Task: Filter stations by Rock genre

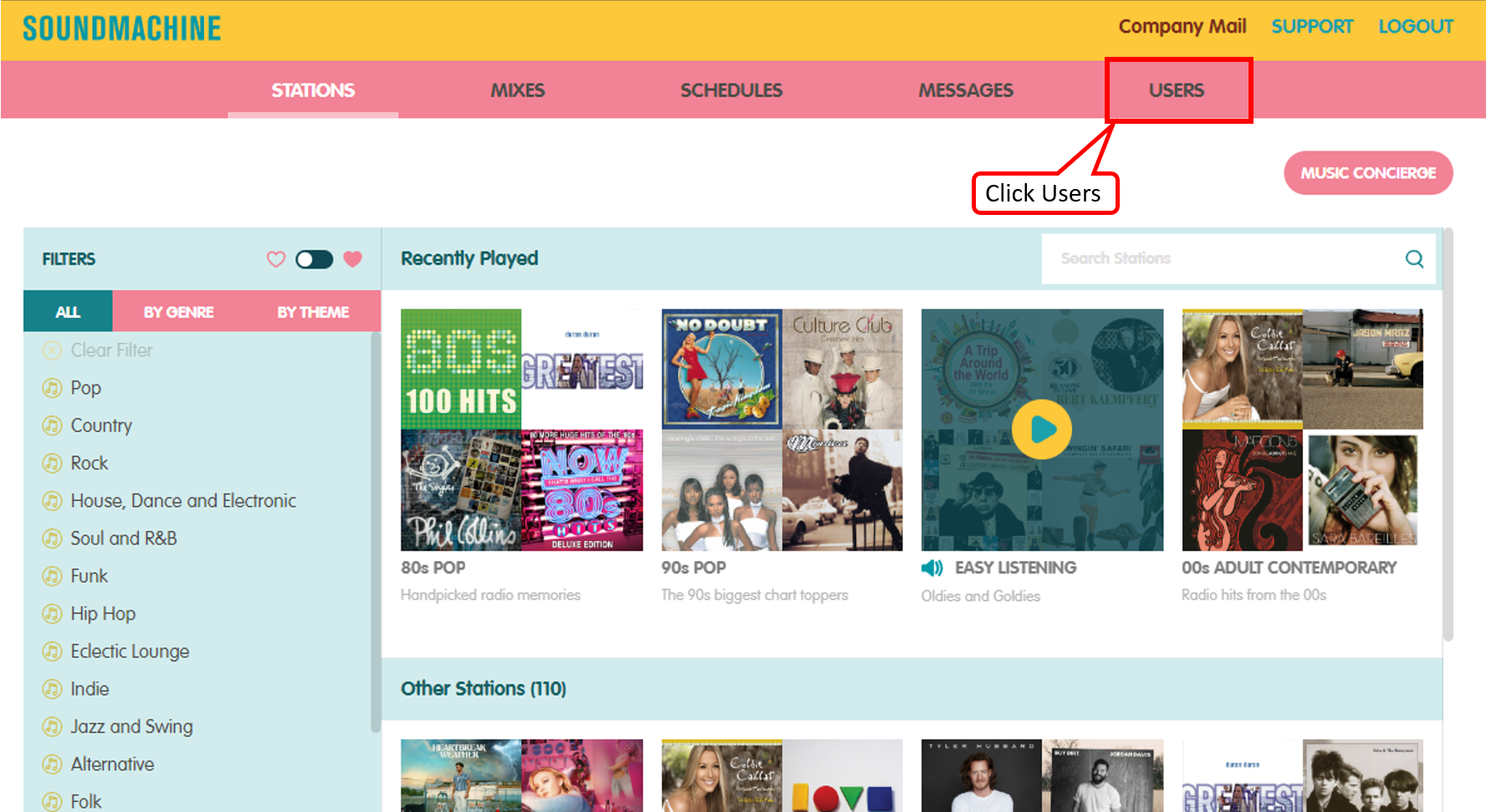Action: (89, 463)
